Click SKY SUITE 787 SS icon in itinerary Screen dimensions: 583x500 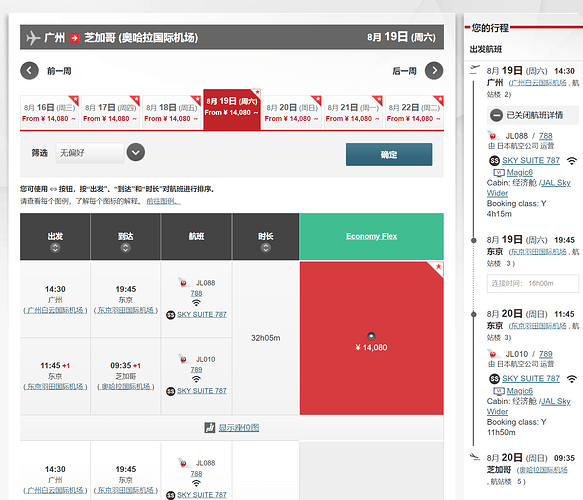point(494,161)
